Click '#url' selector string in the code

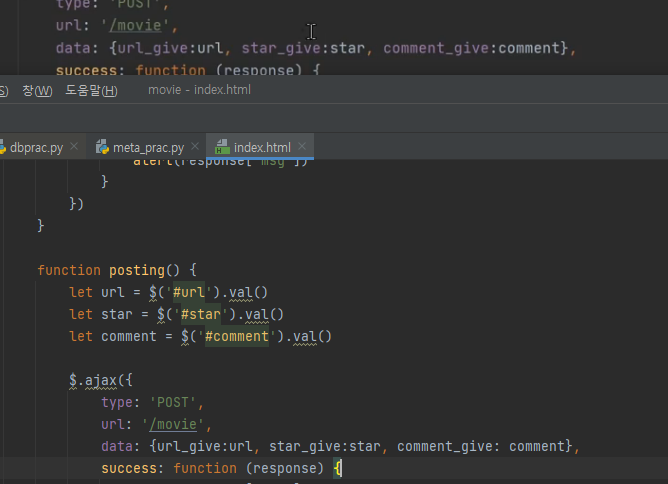coord(189,292)
